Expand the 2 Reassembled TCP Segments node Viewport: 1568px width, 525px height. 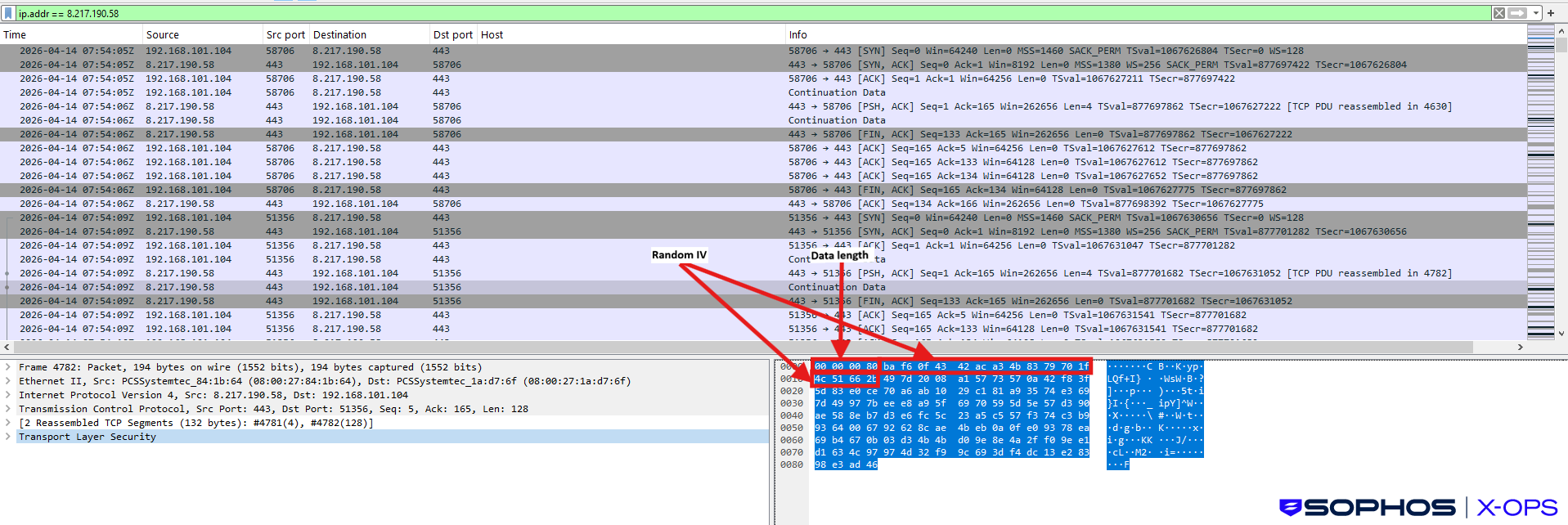[x=8, y=423]
